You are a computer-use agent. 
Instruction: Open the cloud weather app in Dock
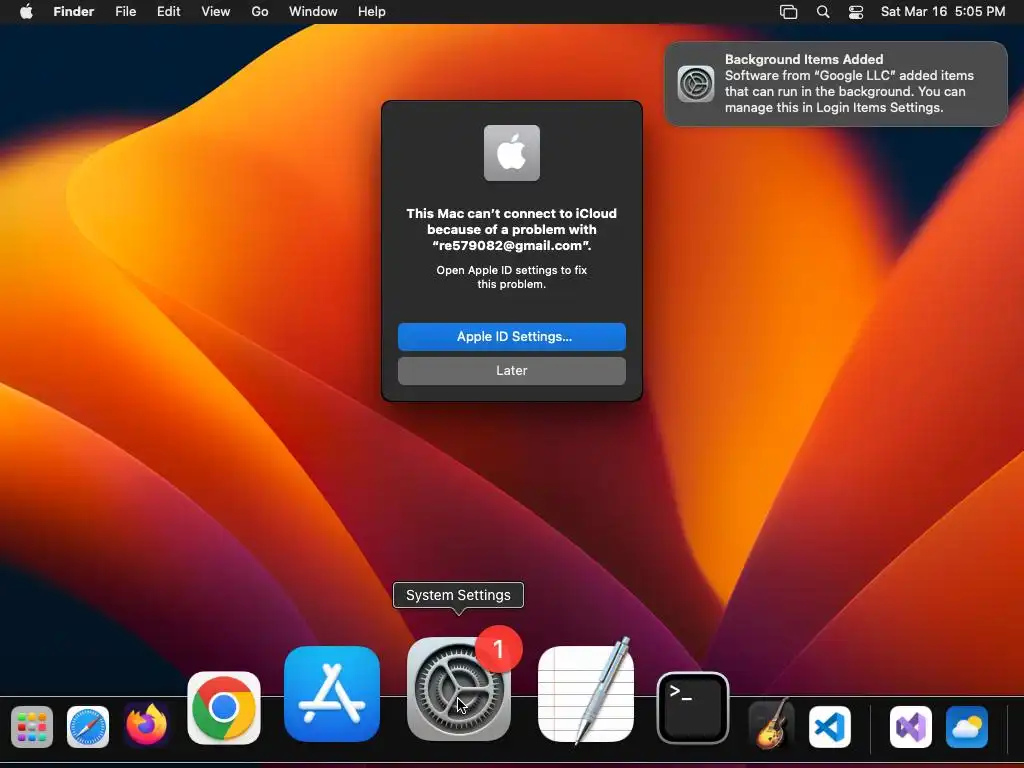(x=967, y=727)
